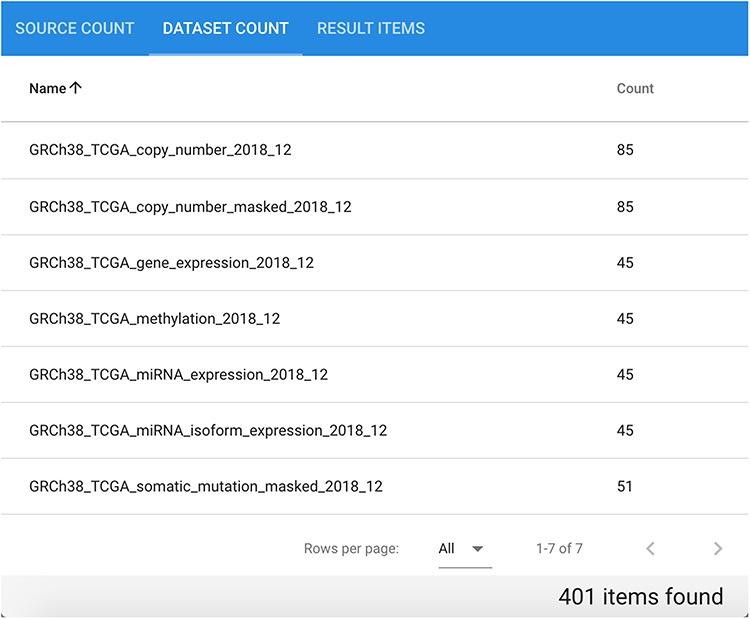
Task: Select the DATASET COUNT tab
Action: (x=226, y=28)
